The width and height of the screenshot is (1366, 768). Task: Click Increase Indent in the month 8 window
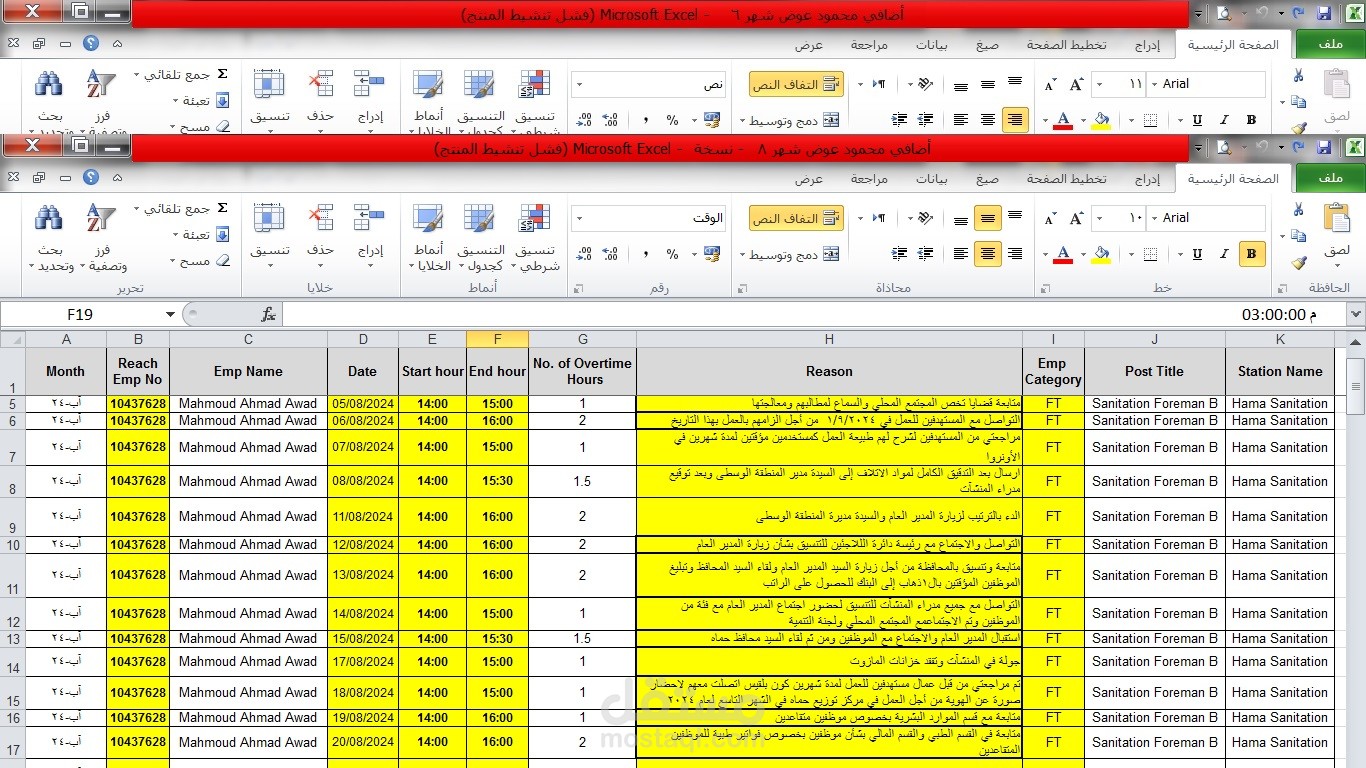tap(899, 254)
